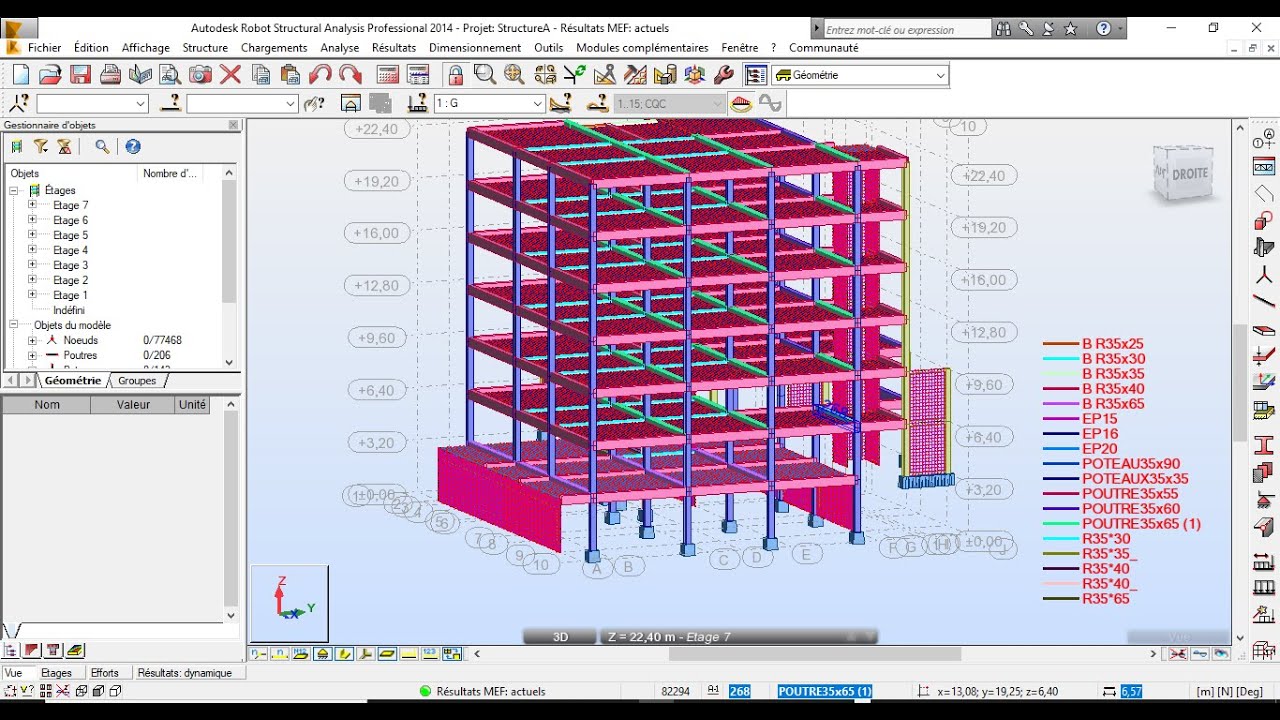Take a screen capture with the camera icon
The image size is (1280, 720).
point(201,75)
